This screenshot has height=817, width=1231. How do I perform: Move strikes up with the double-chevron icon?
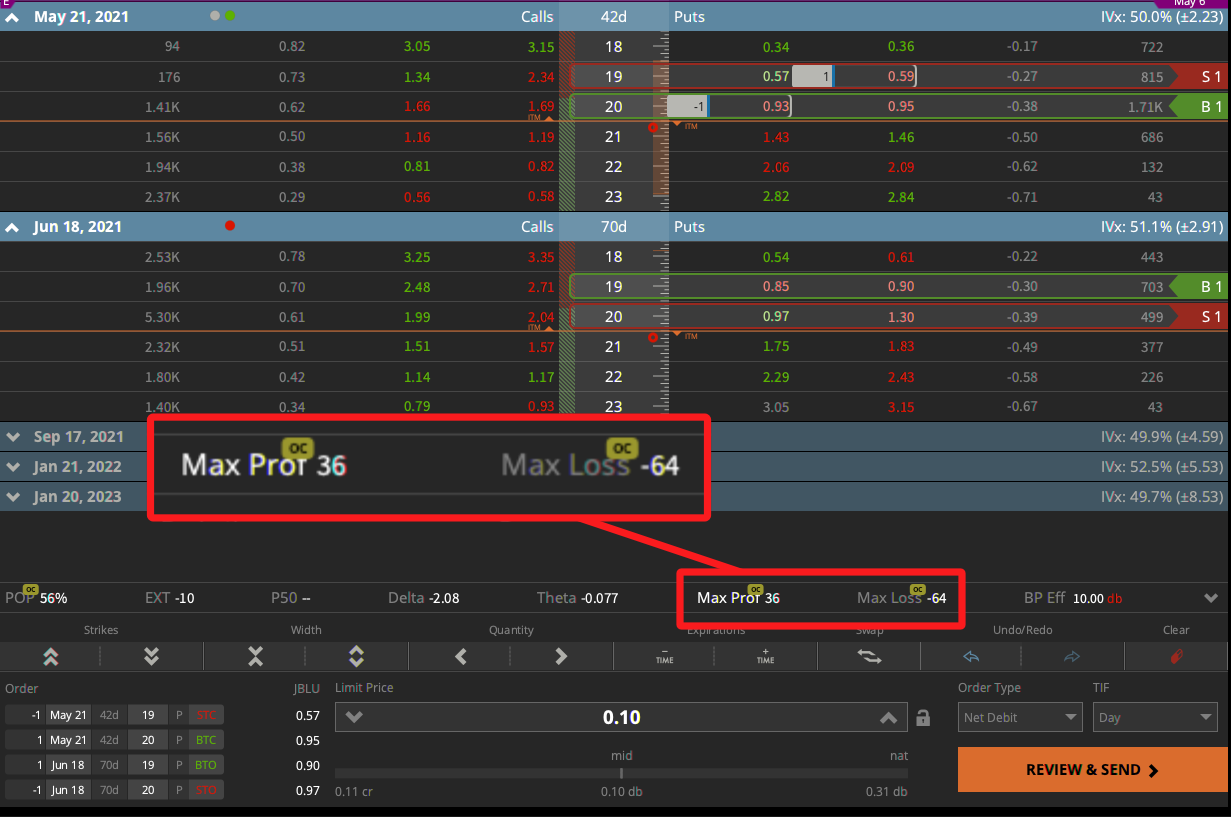pos(50,656)
